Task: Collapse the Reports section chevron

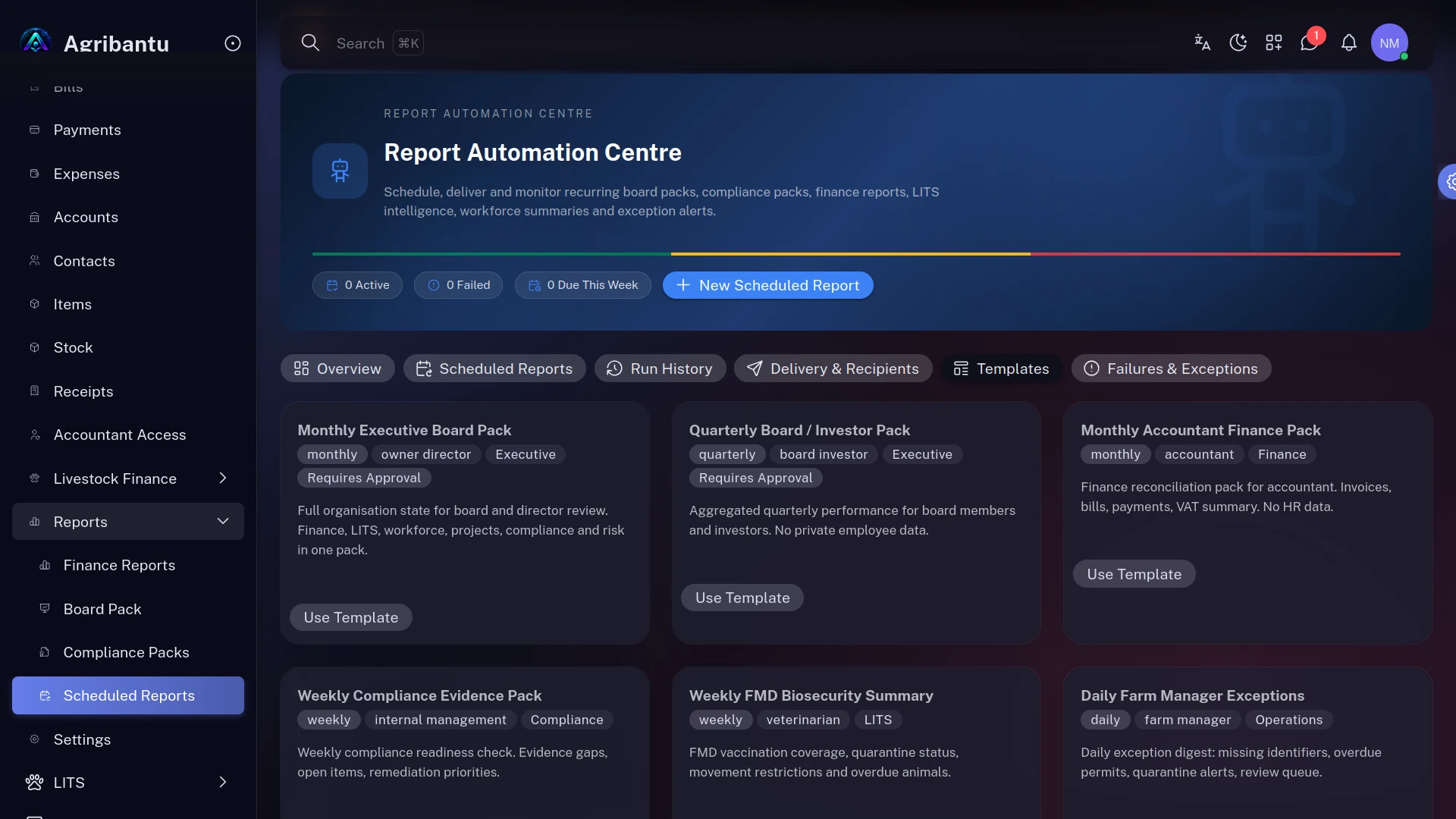Action: [x=223, y=521]
